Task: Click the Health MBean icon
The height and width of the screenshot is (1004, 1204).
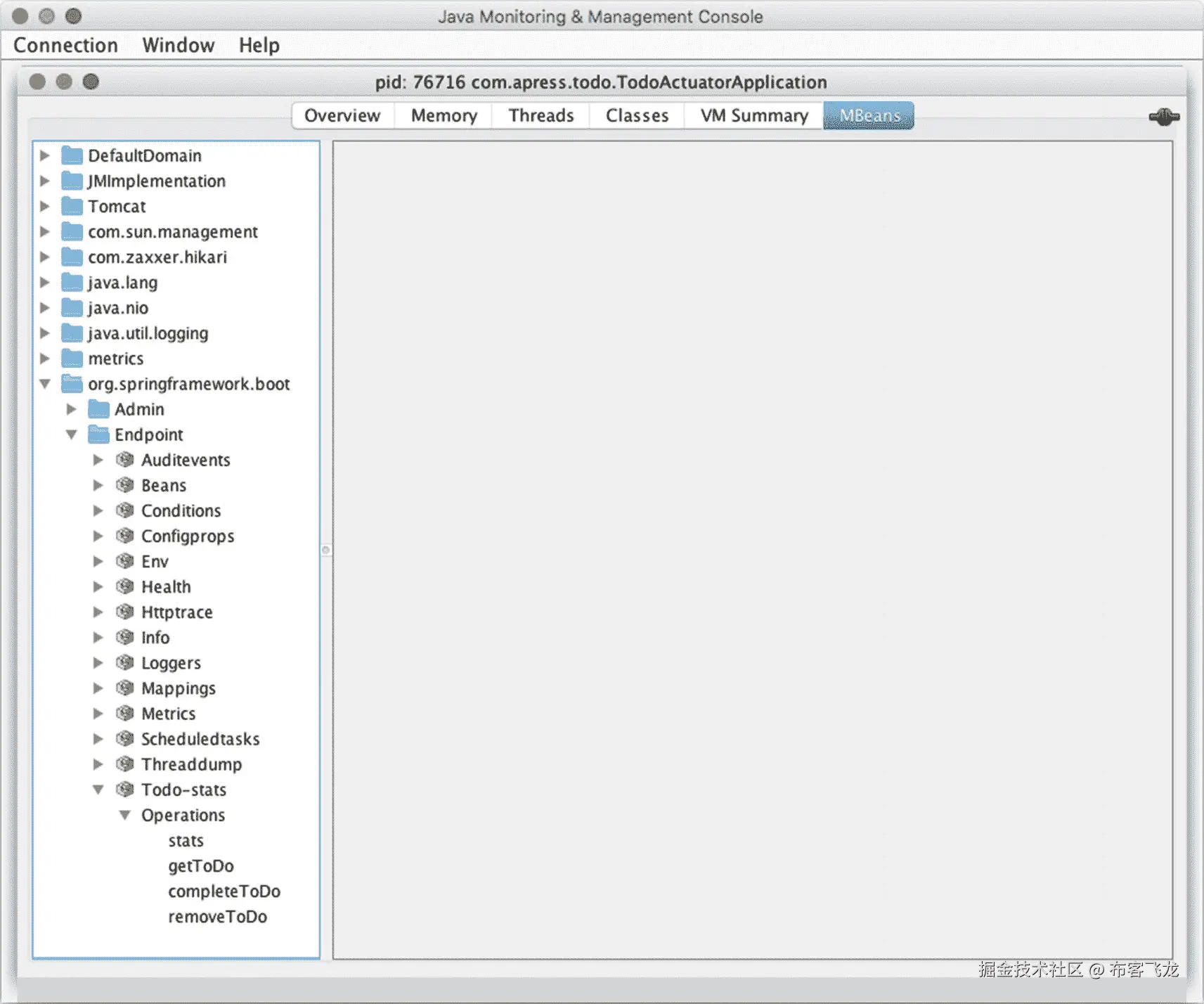Action: coord(125,586)
